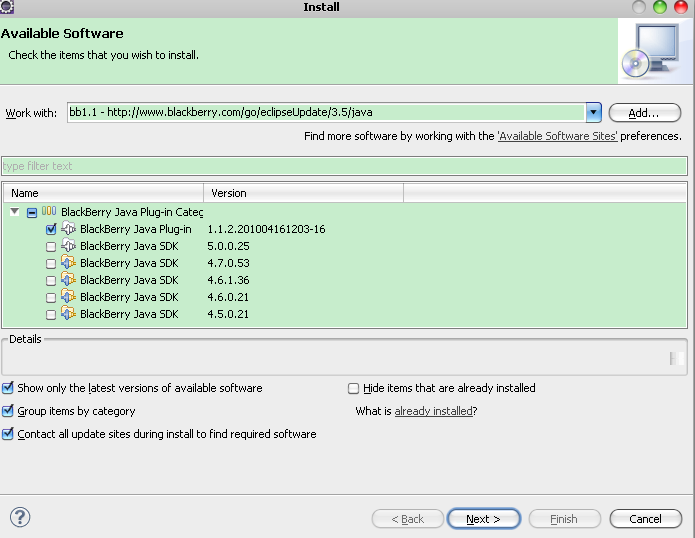This screenshot has width=695, height=538.
Task: Enable Hide items that are already installed
Action: (353, 389)
